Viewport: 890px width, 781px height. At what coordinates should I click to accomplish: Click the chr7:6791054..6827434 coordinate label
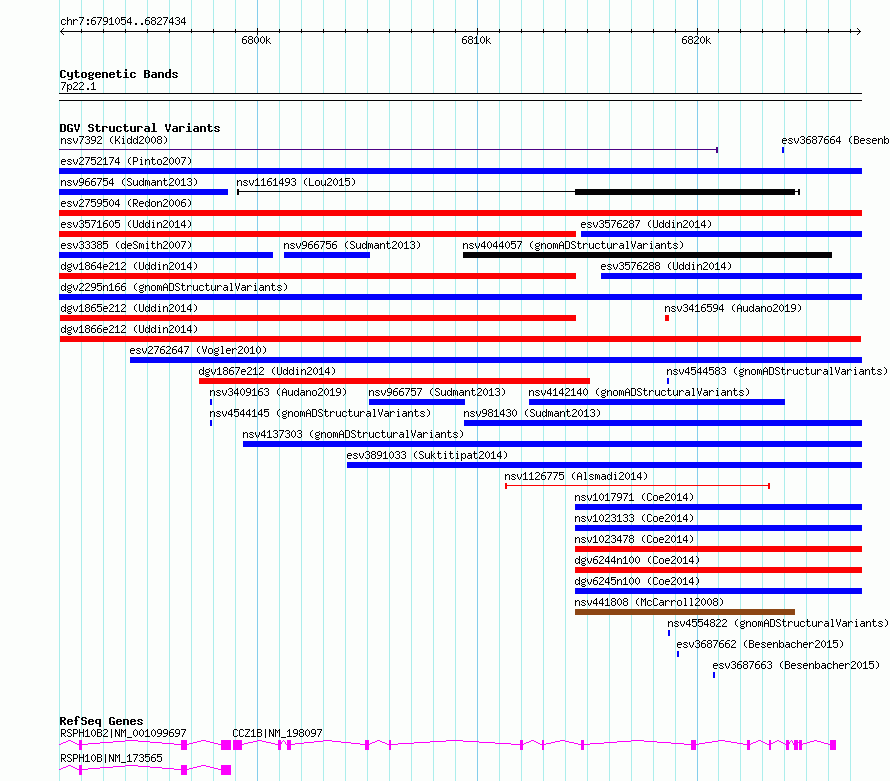[x=123, y=21]
